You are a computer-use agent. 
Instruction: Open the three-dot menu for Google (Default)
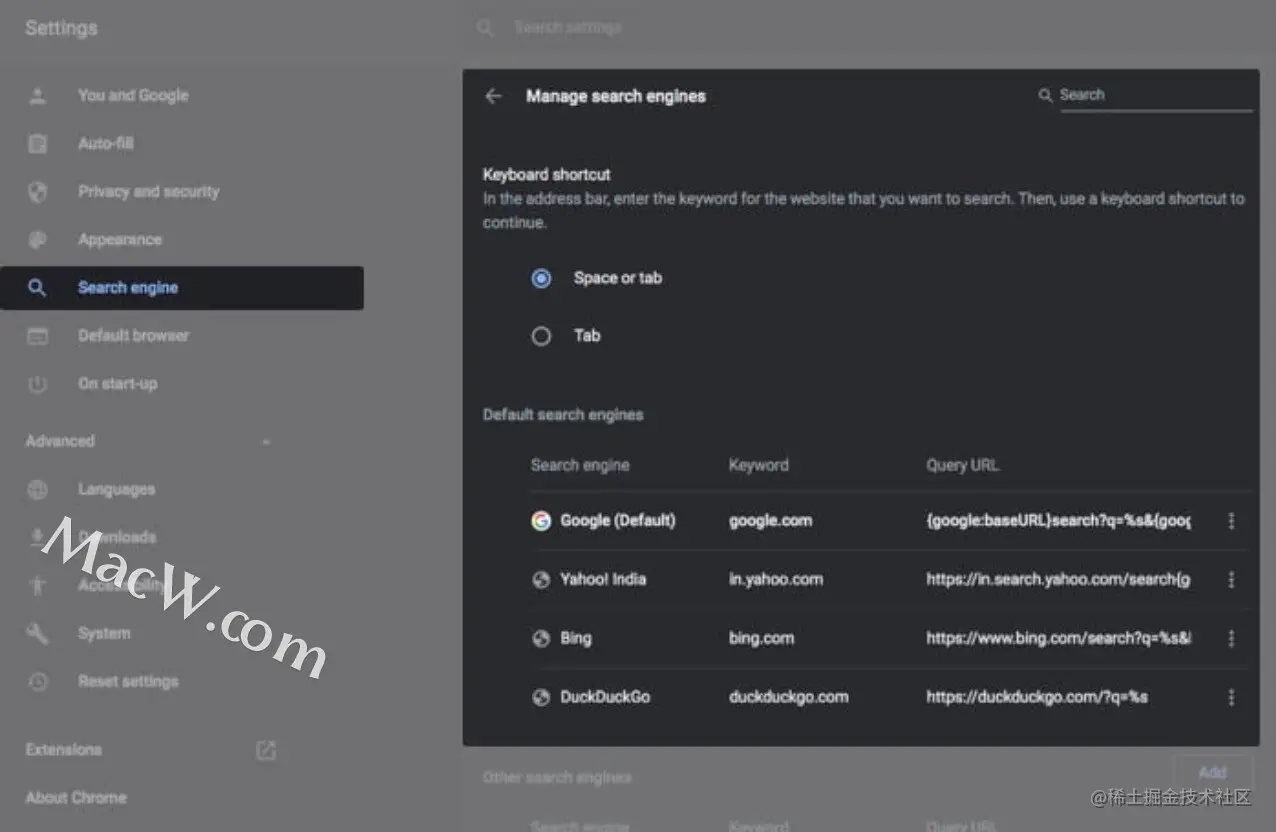click(x=1231, y=521)
